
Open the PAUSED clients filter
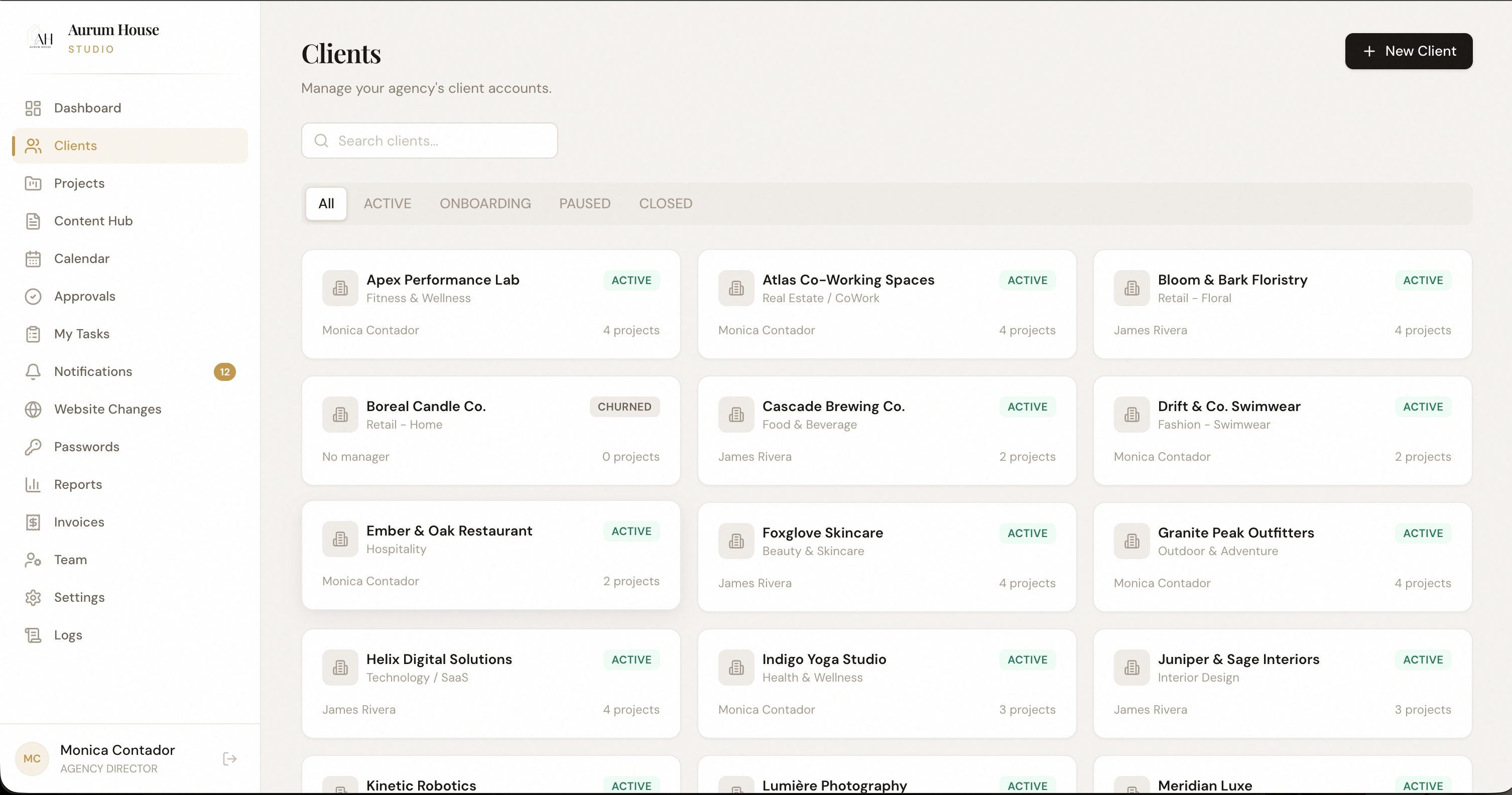pos(585,203)
